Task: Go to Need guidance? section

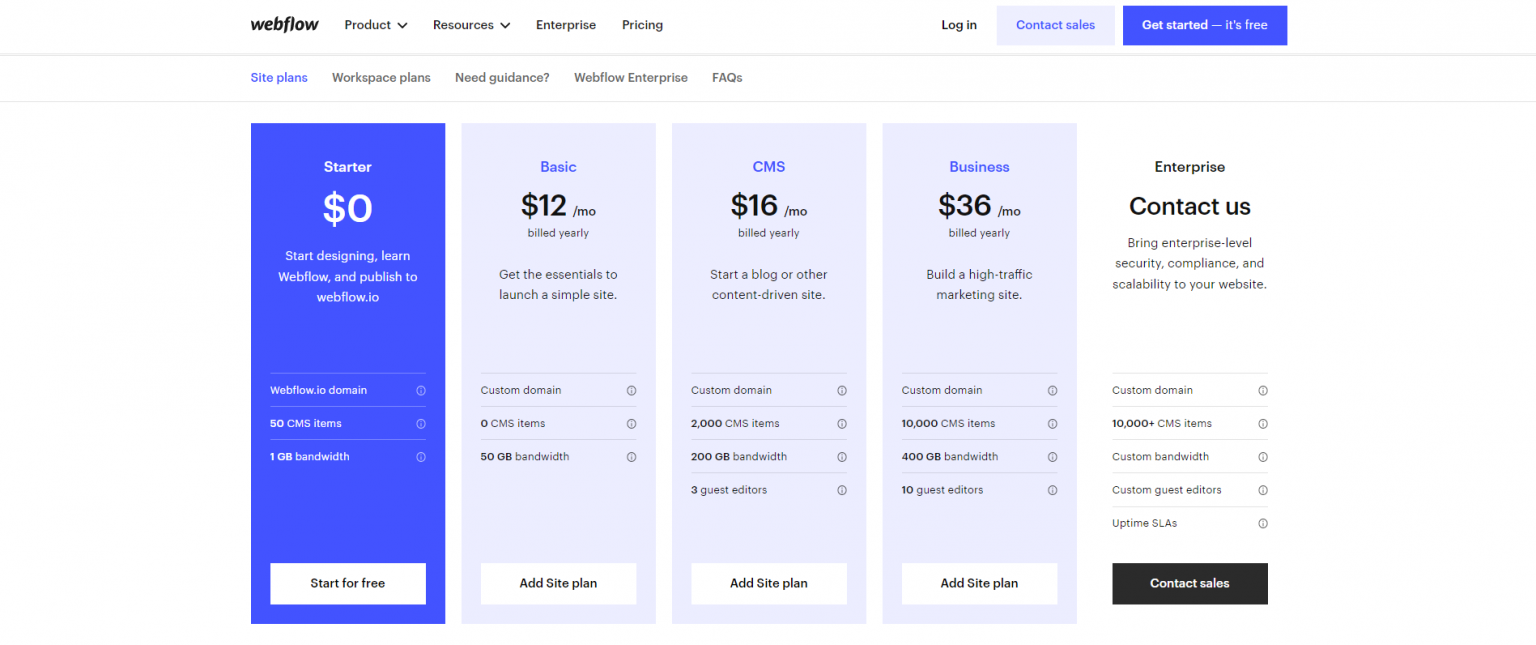Action: (502, 77)
